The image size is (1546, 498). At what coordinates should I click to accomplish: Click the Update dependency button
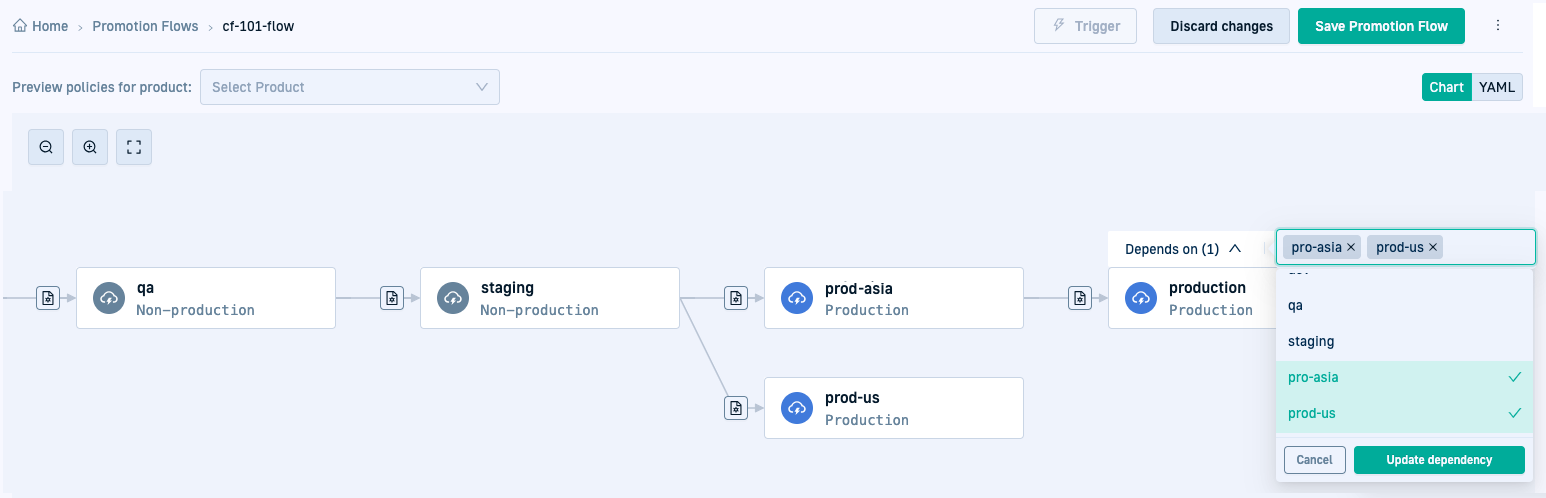(x=1439, y=460)
